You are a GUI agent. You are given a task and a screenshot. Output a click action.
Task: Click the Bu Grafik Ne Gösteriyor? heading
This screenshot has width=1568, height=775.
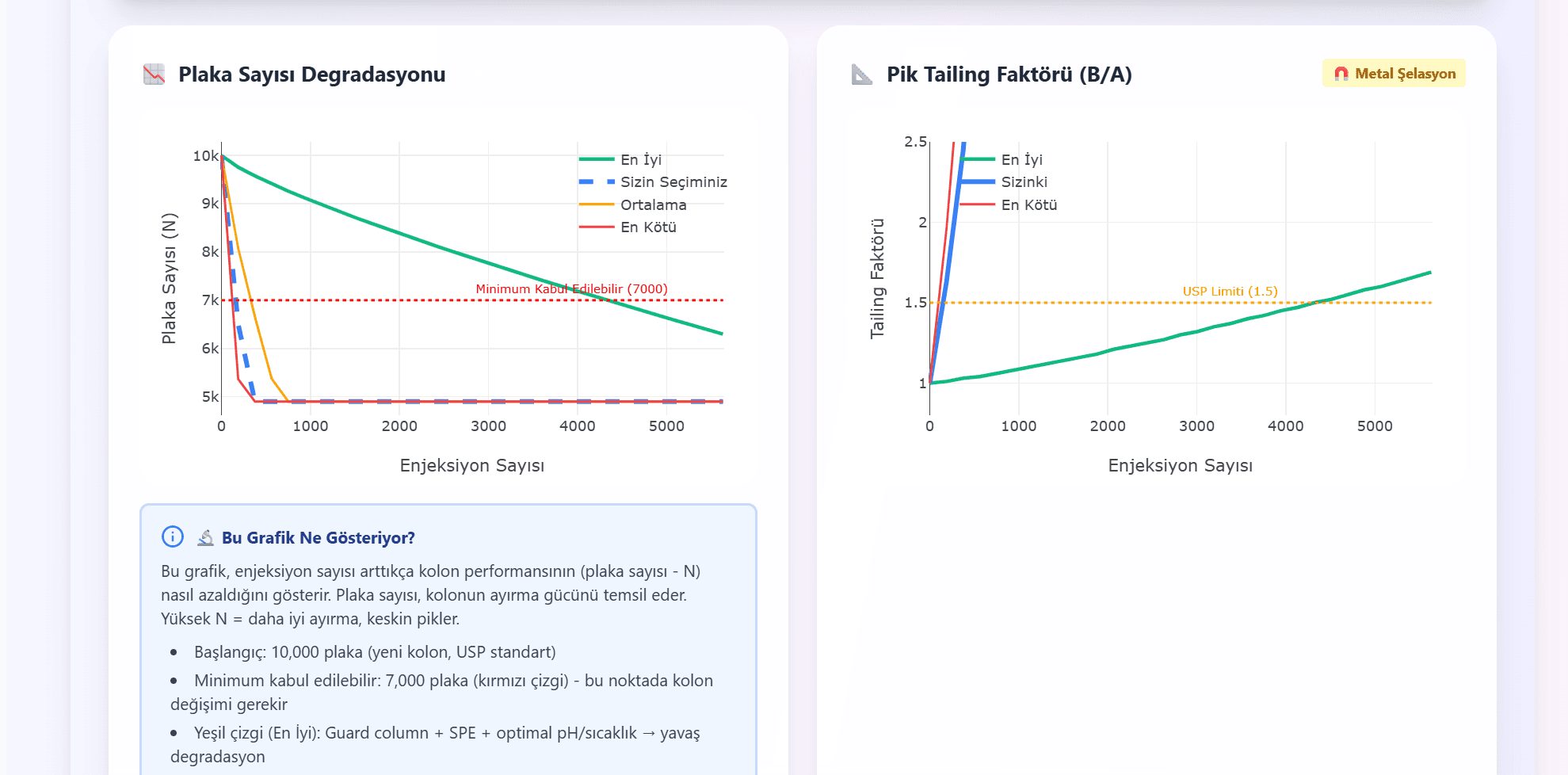(x=318, y=538)
